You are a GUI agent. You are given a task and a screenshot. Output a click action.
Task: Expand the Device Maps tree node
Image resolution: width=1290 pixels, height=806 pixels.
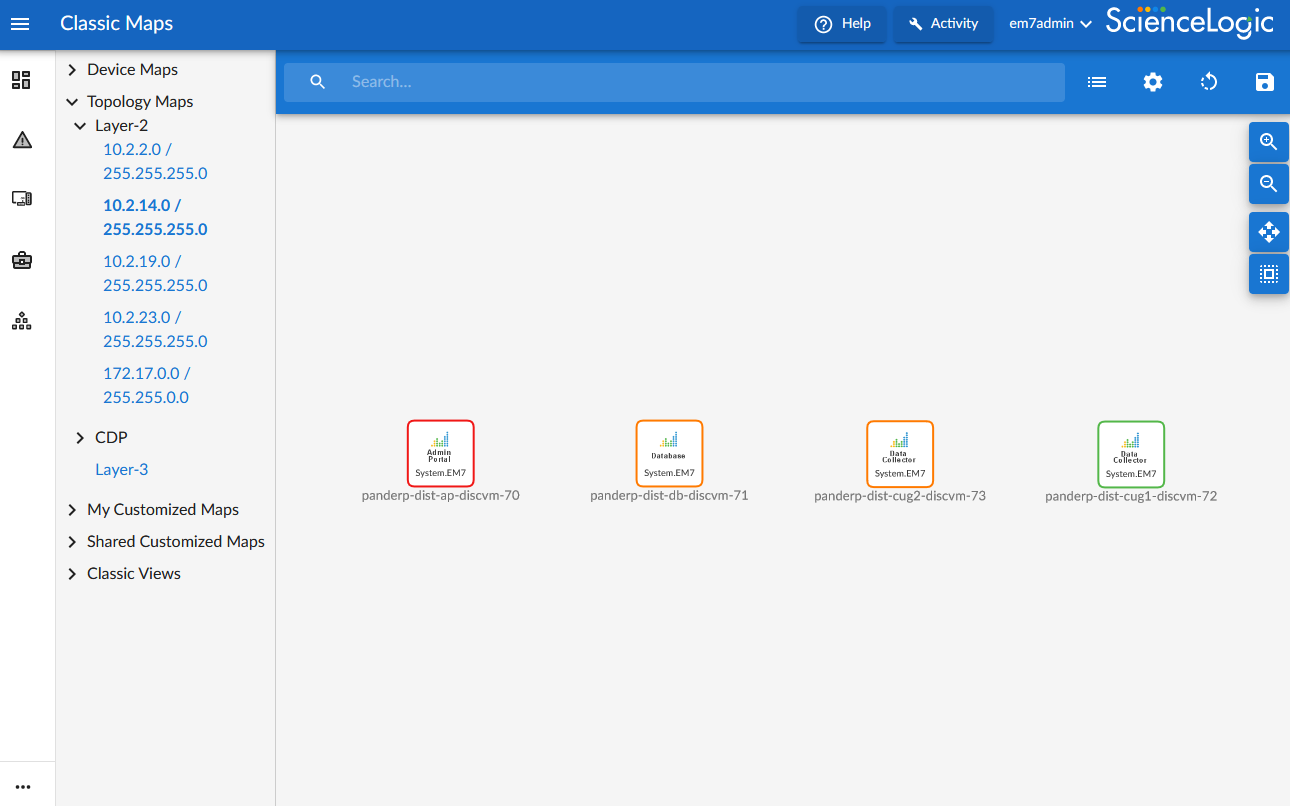pyautogui.click(x=72, y=70)
